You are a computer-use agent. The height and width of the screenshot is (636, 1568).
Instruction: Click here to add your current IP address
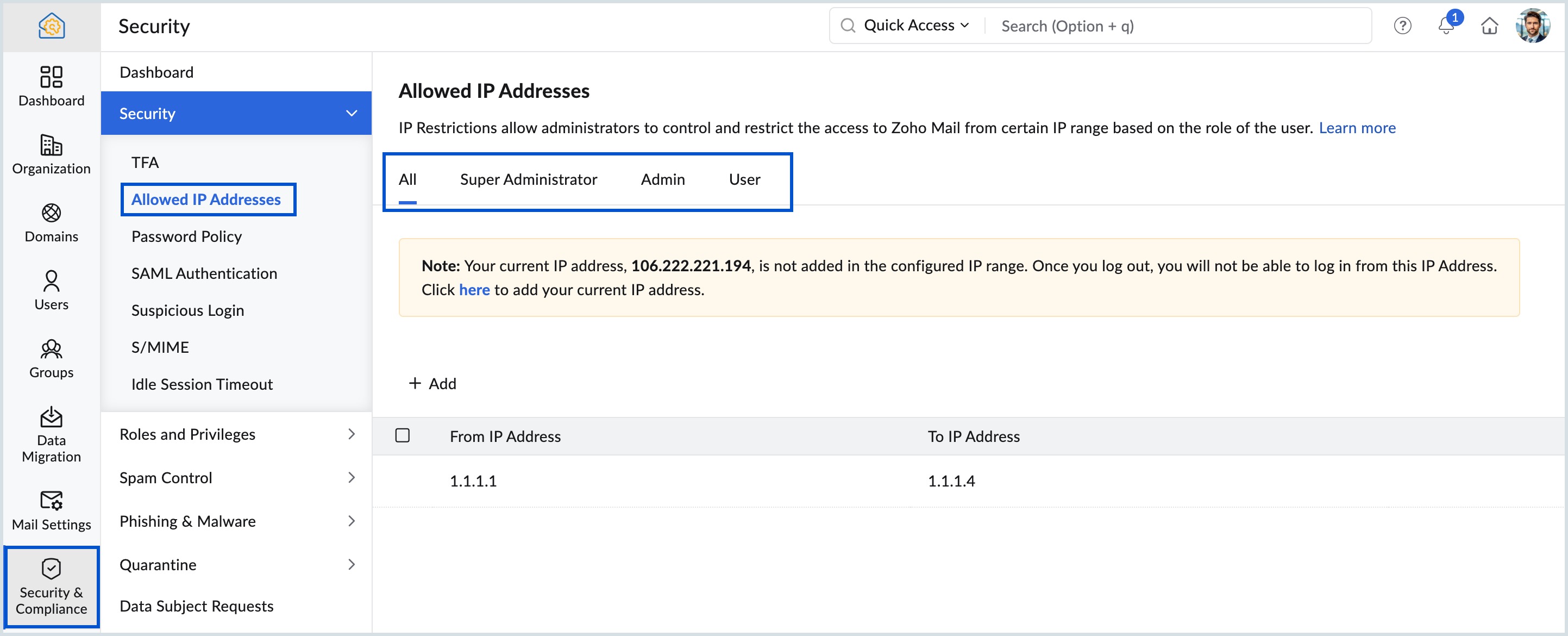tap(474, 289)
